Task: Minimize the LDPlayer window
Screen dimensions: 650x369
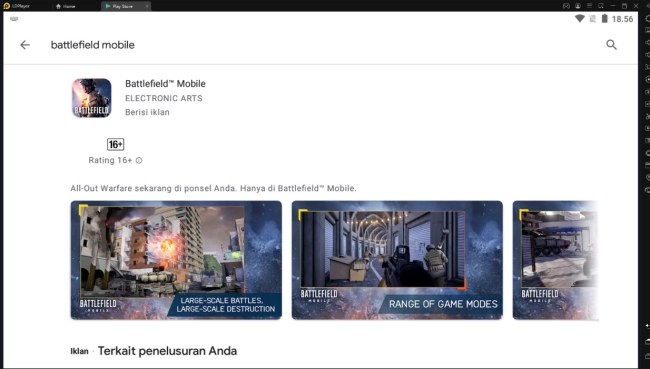Action: 613,6
